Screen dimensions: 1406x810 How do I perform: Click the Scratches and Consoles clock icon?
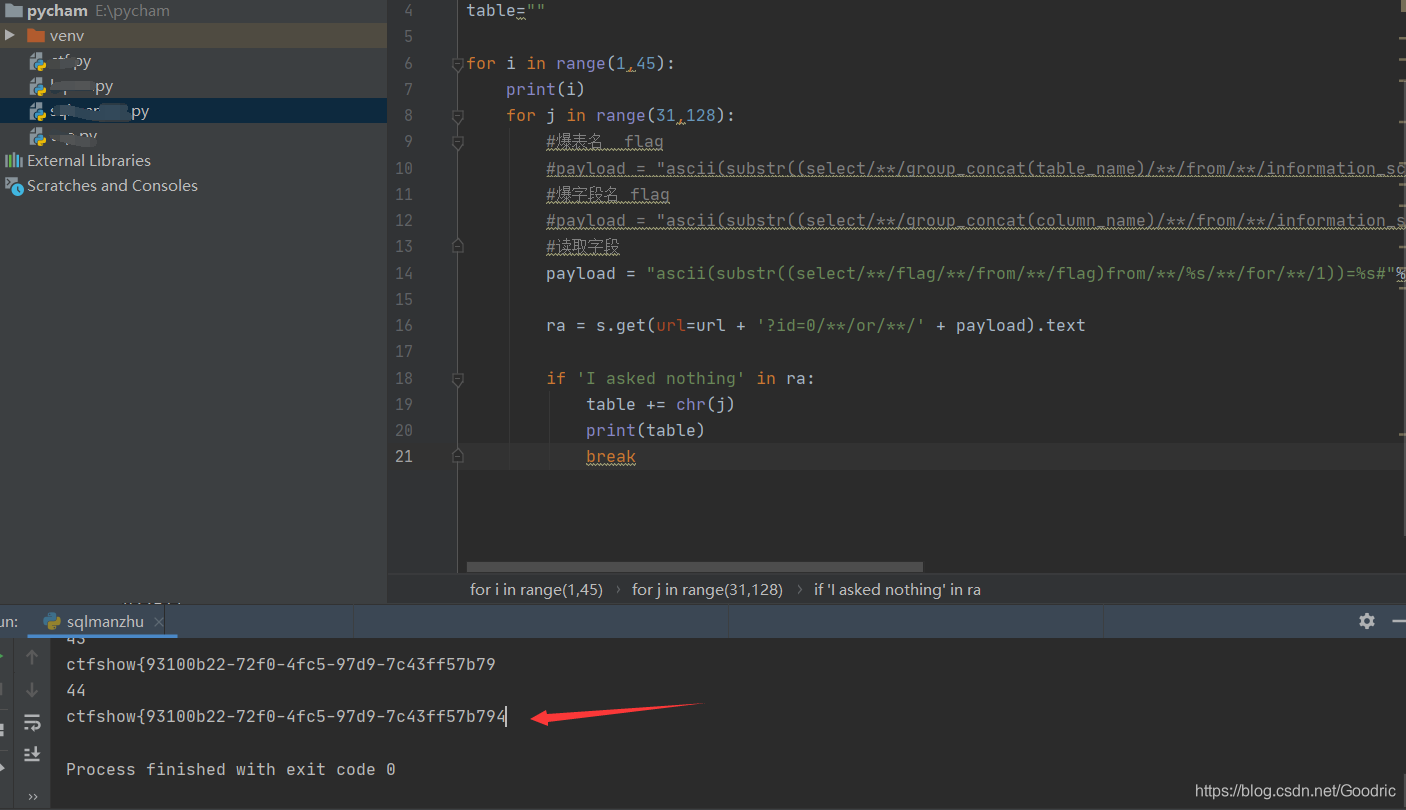[14, 185]
